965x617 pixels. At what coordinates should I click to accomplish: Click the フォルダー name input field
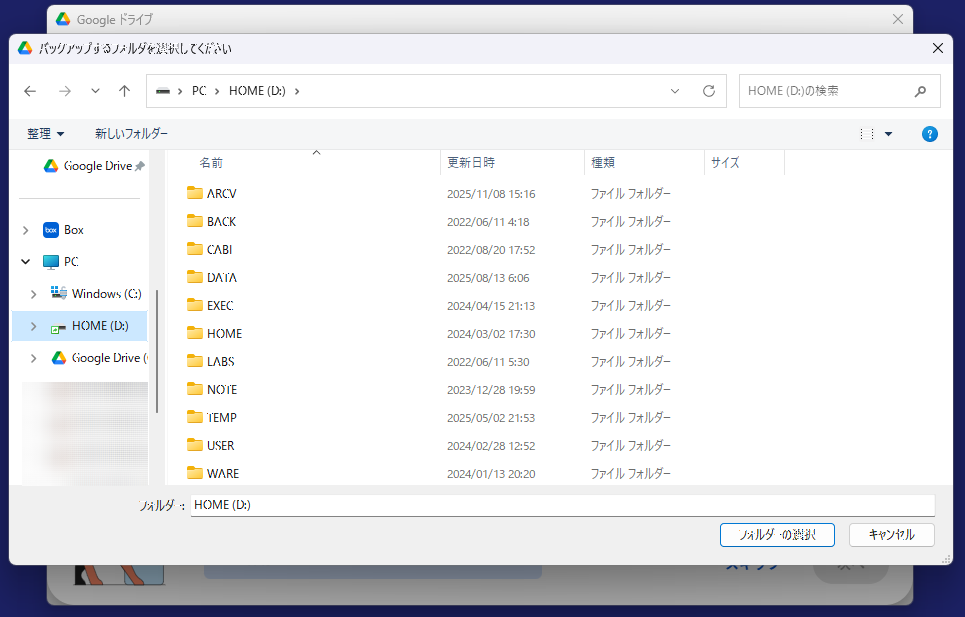click(561, 505)
